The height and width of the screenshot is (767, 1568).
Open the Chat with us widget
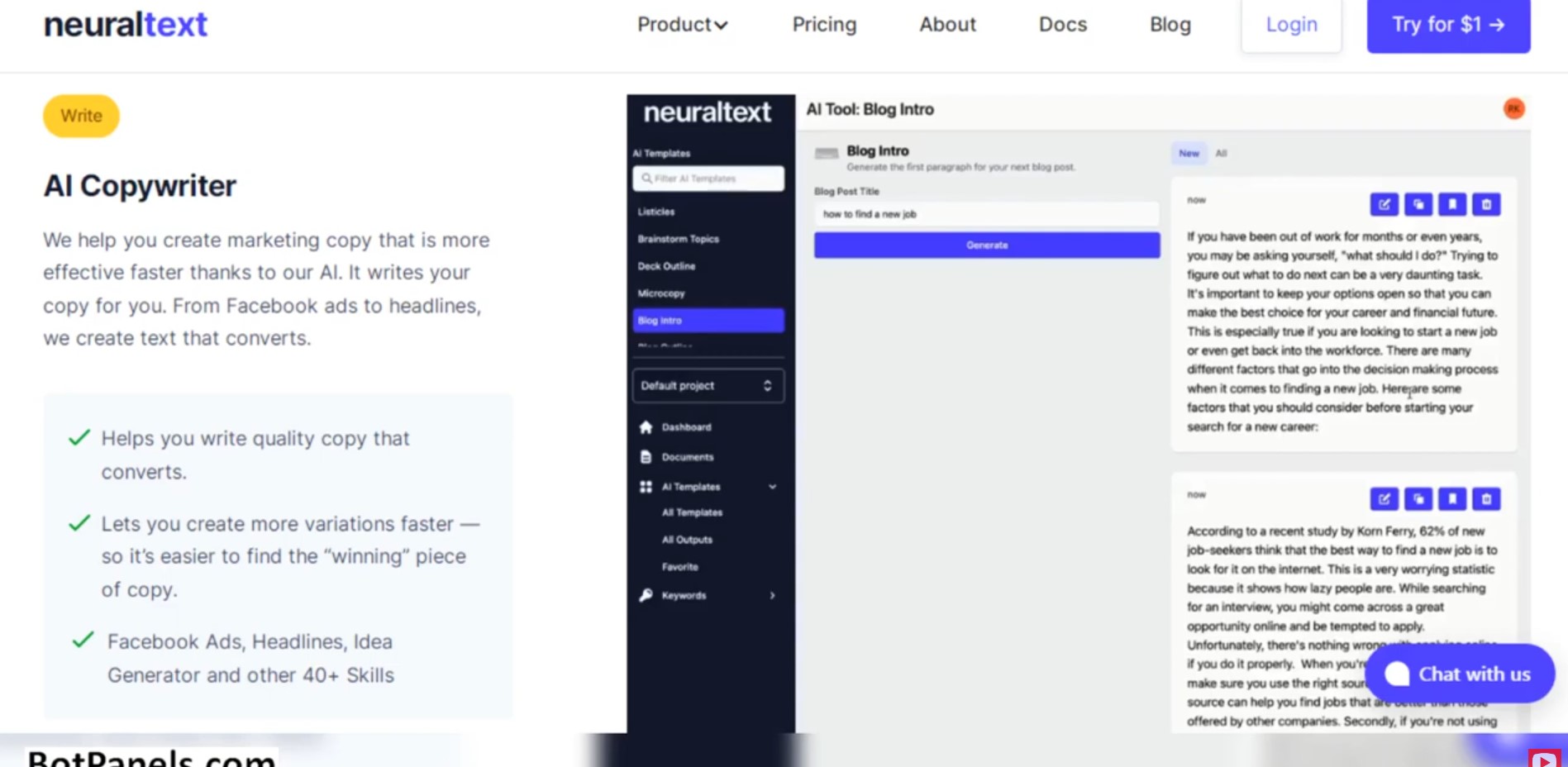click(1460, 674)
